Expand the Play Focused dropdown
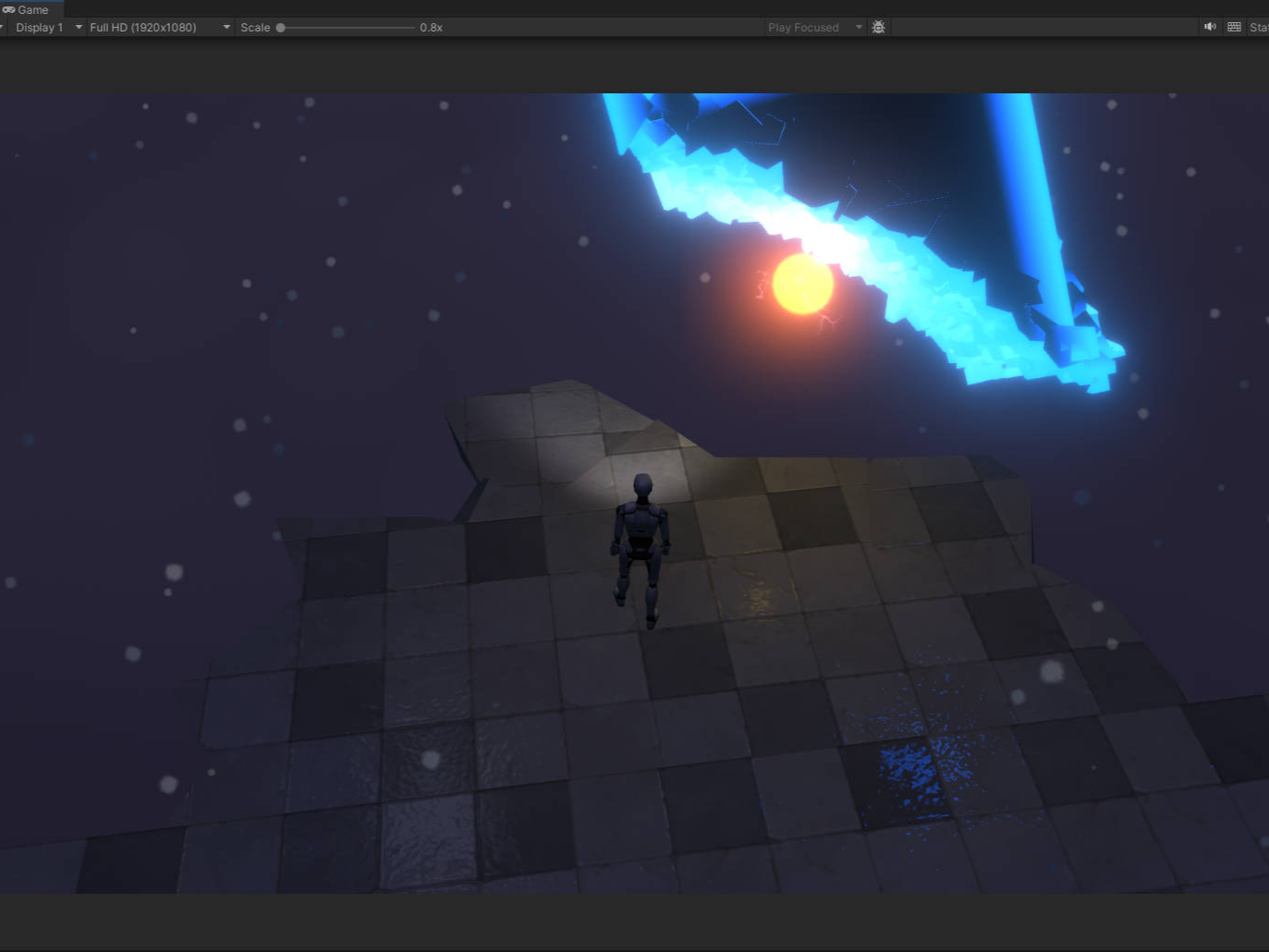Image resolution: width=1269 pixels, height=952 pixels. coord(803,27)
